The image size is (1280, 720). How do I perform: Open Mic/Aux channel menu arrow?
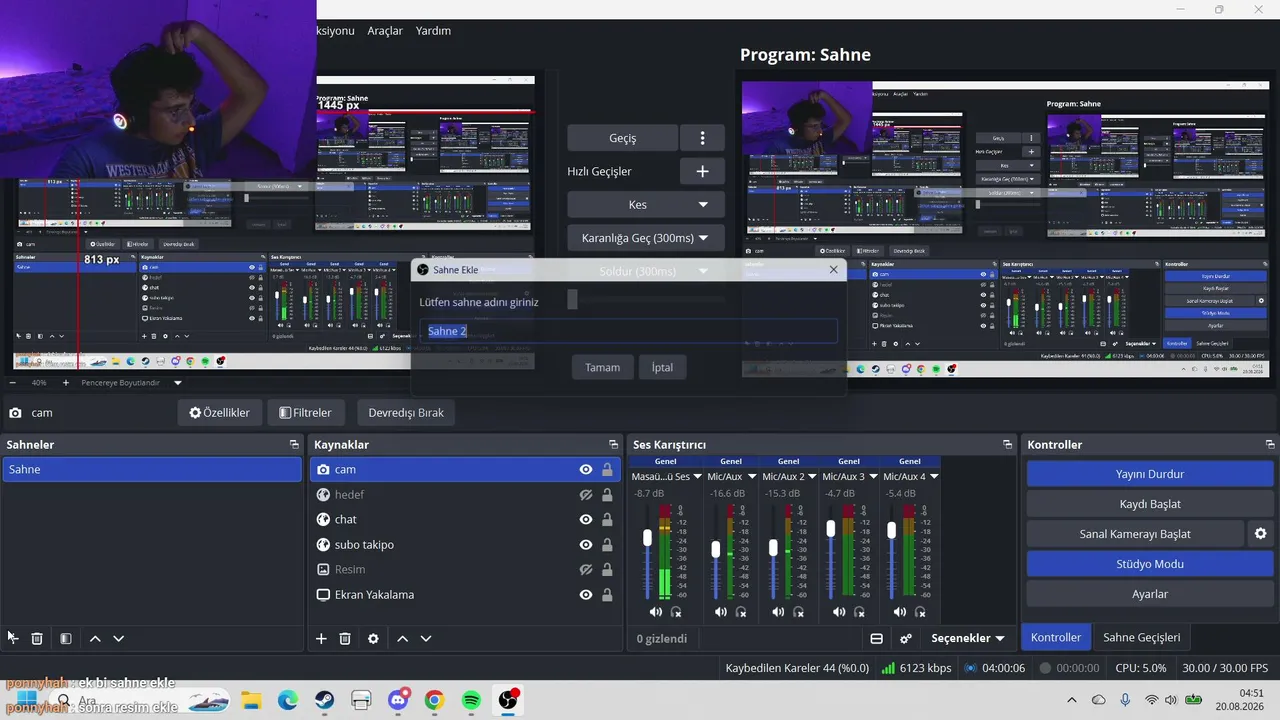751,477
